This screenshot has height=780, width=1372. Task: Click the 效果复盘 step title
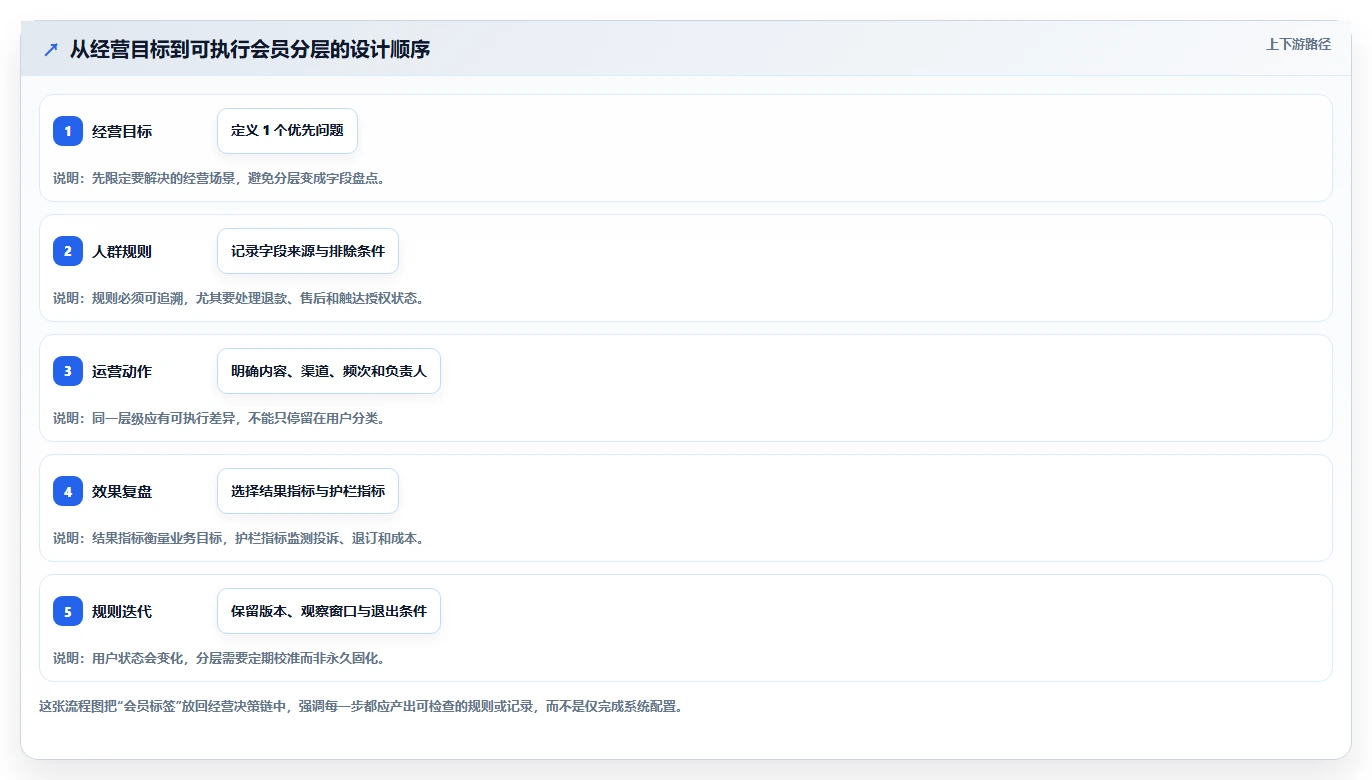pyautogui.click(x=122, y=491)
